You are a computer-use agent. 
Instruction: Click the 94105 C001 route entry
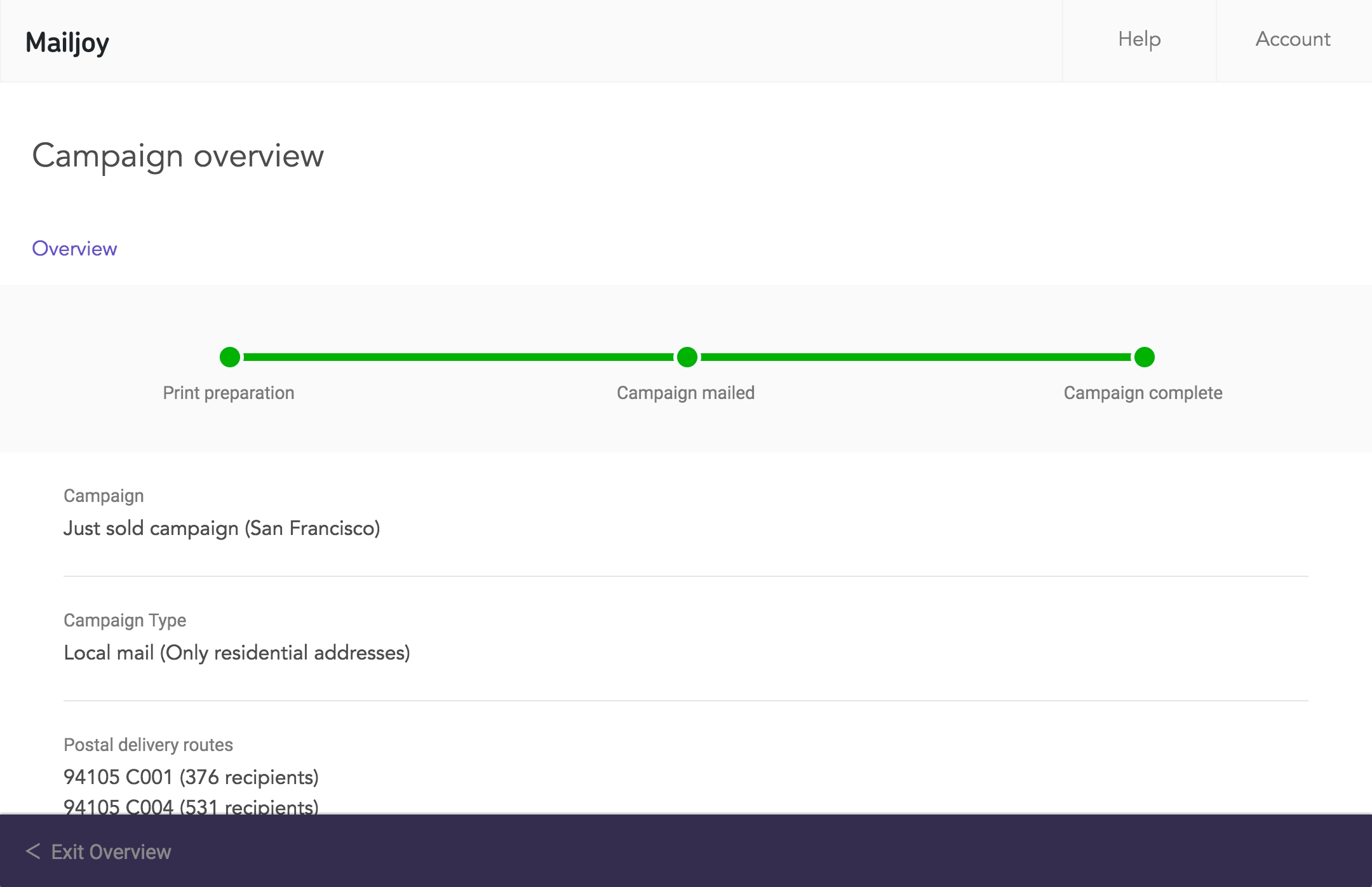pyautogui.click(x=191, y=777)
